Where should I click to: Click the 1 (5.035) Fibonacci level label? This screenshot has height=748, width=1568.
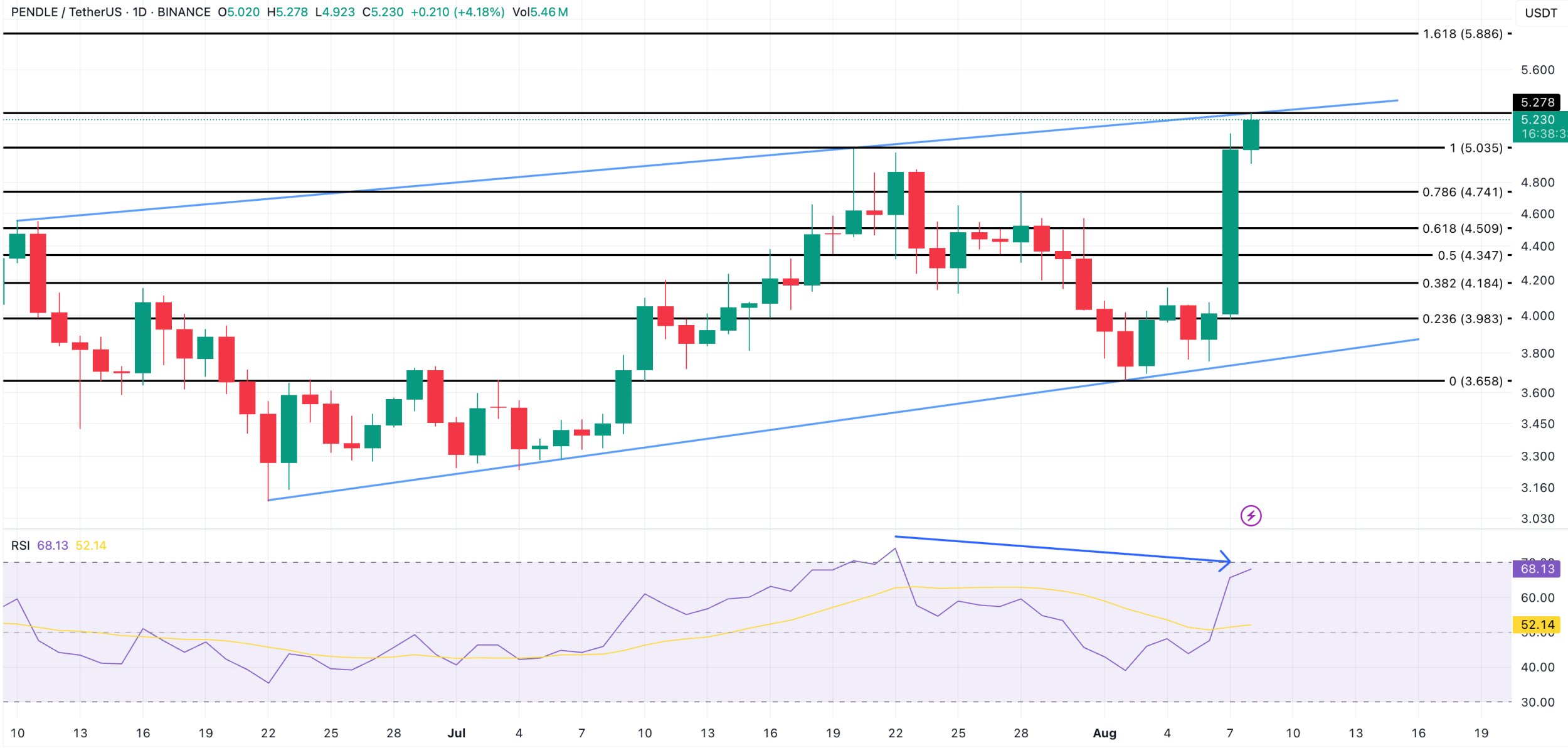tap(1475, 148)
